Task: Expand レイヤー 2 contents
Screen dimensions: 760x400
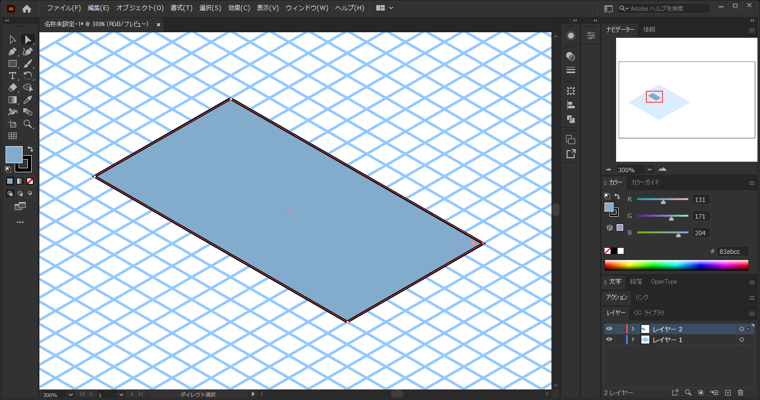Action: [633, 329]
